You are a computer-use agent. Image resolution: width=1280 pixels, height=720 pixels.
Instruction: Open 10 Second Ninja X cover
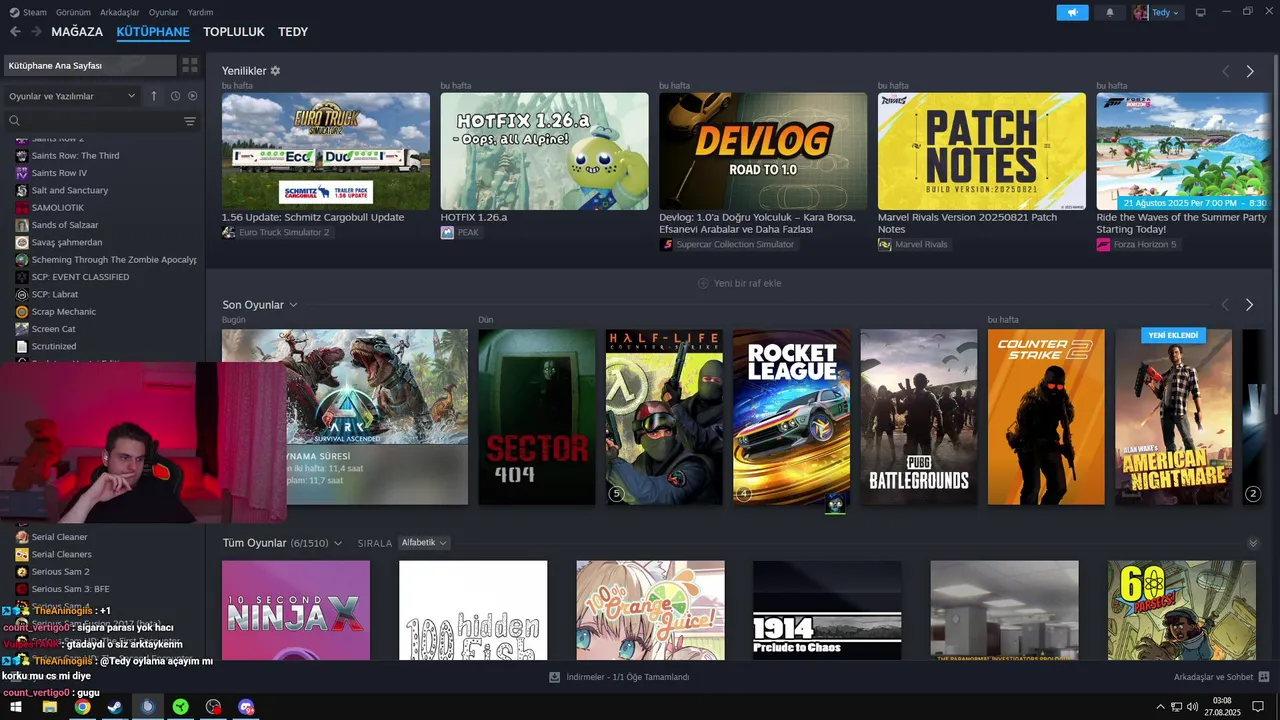click(296, 610)
